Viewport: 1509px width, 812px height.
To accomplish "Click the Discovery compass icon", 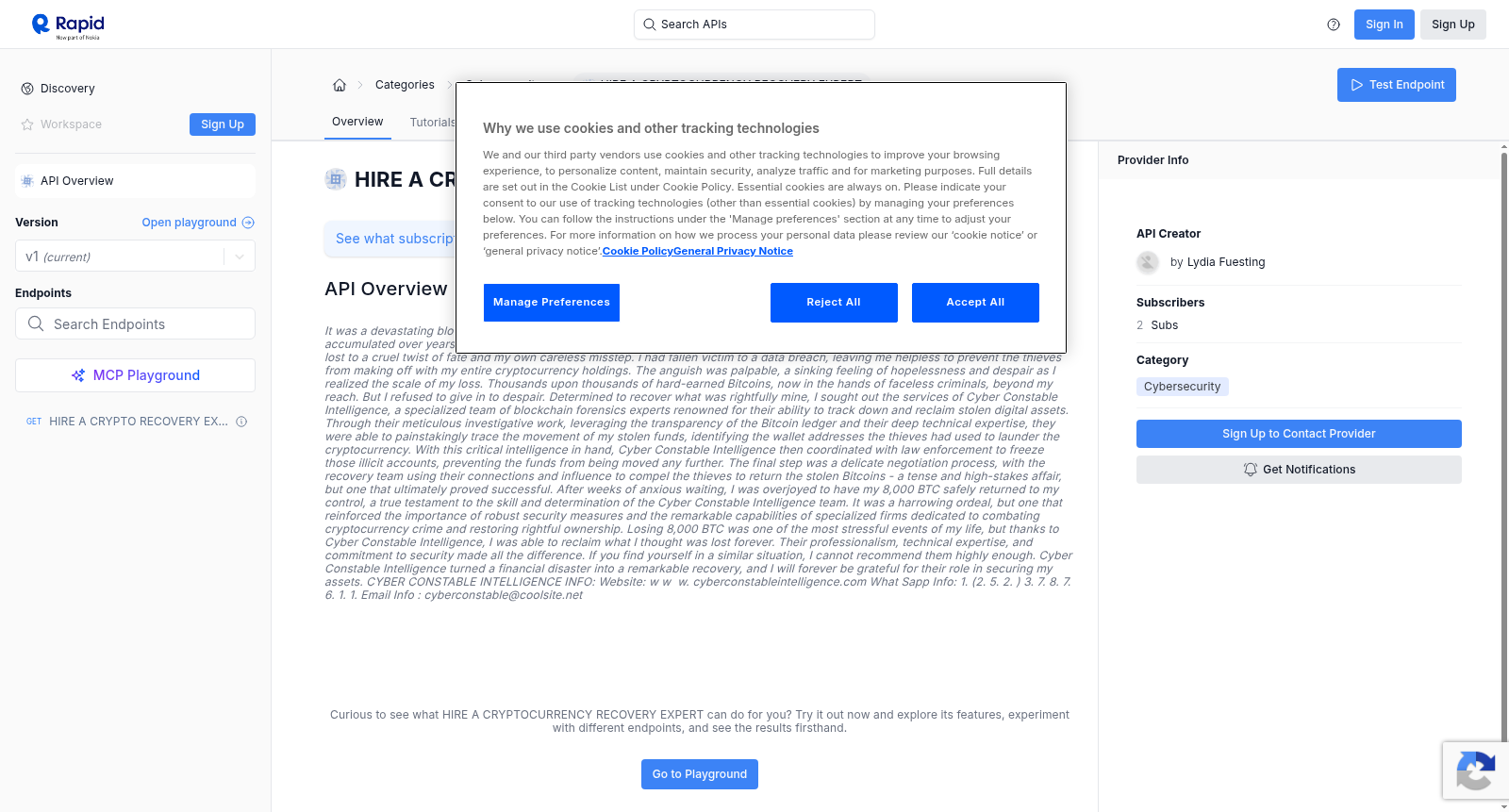I will [27, 89].
